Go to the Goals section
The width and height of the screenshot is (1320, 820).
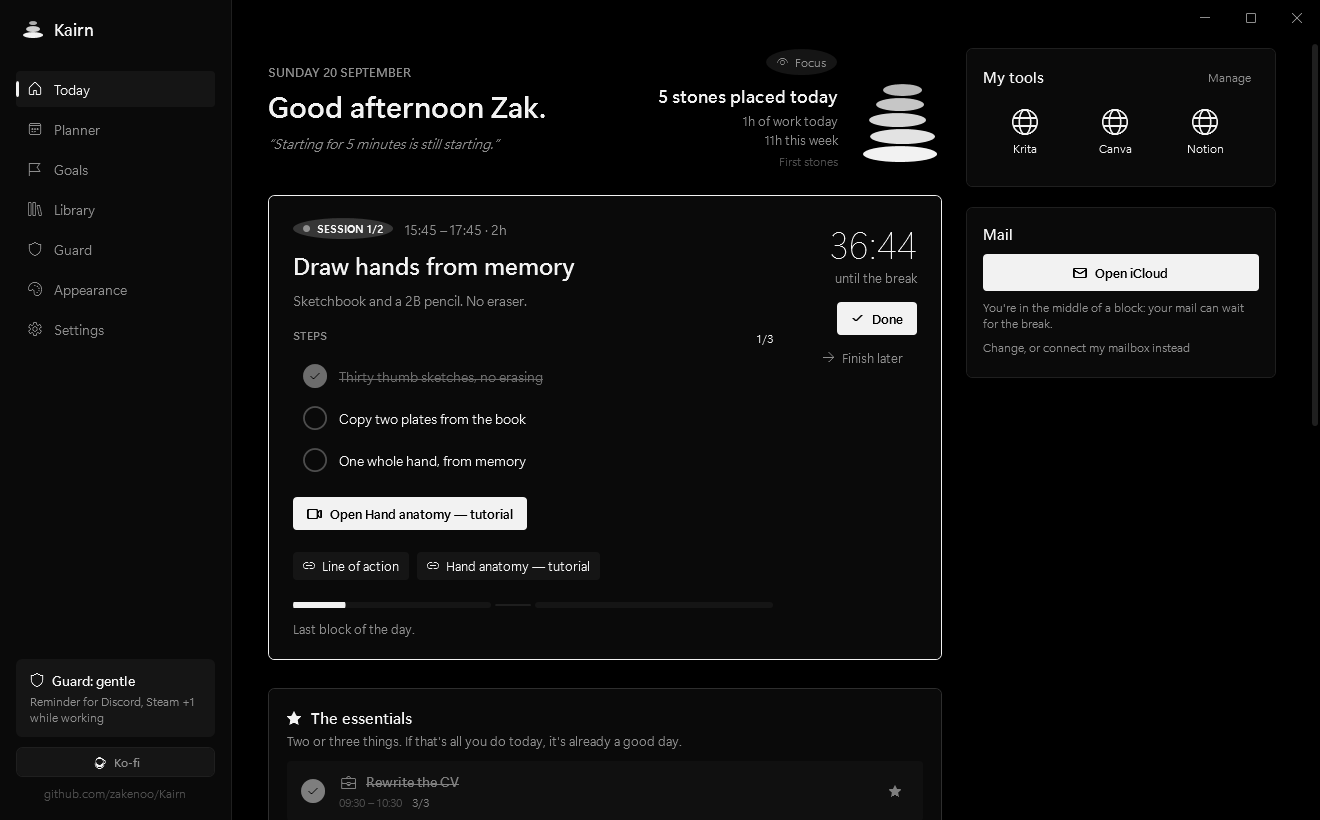pos(115,169)
